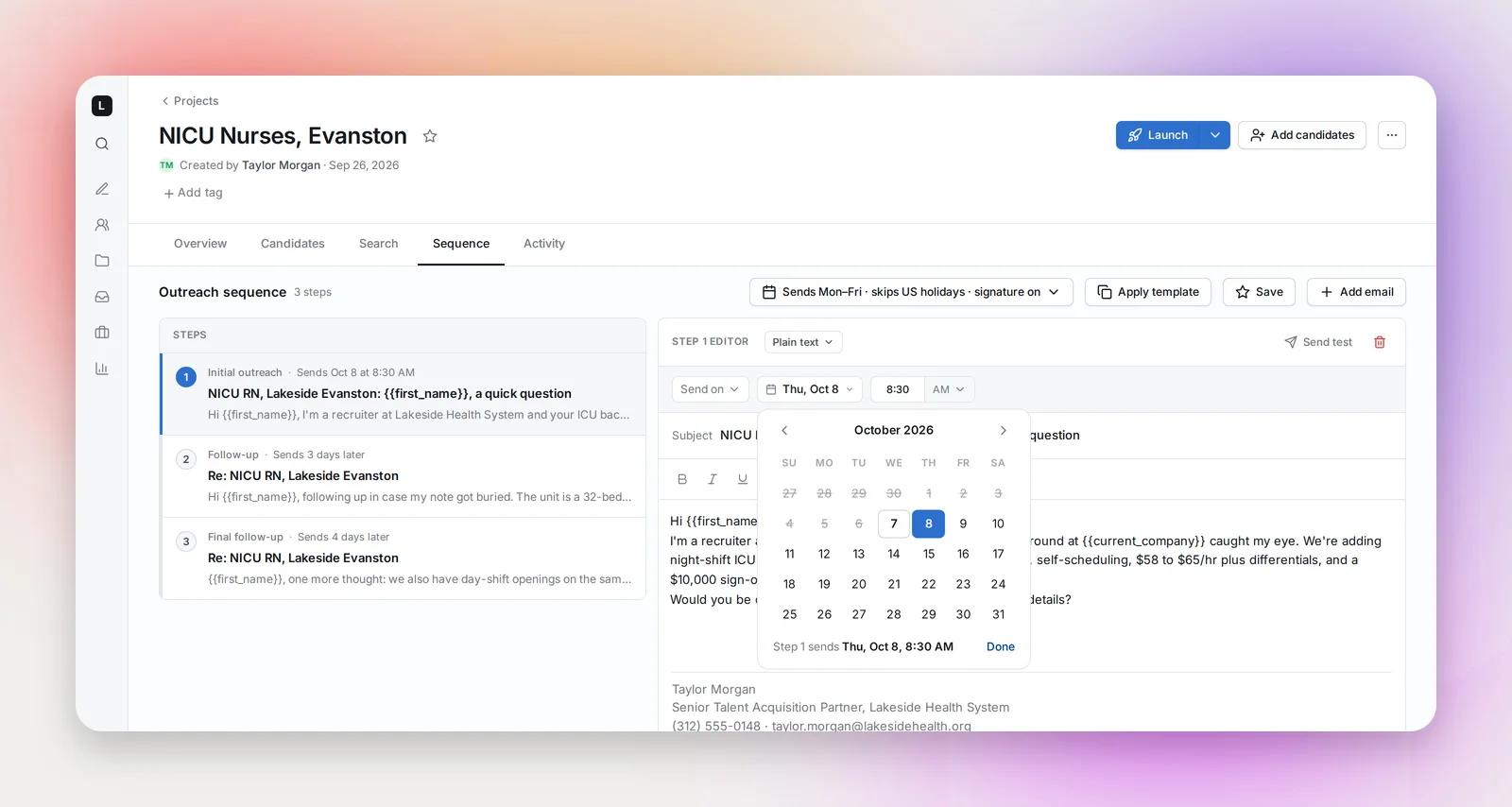
Task: Toggle underline formatting
Action: point(743,479)
